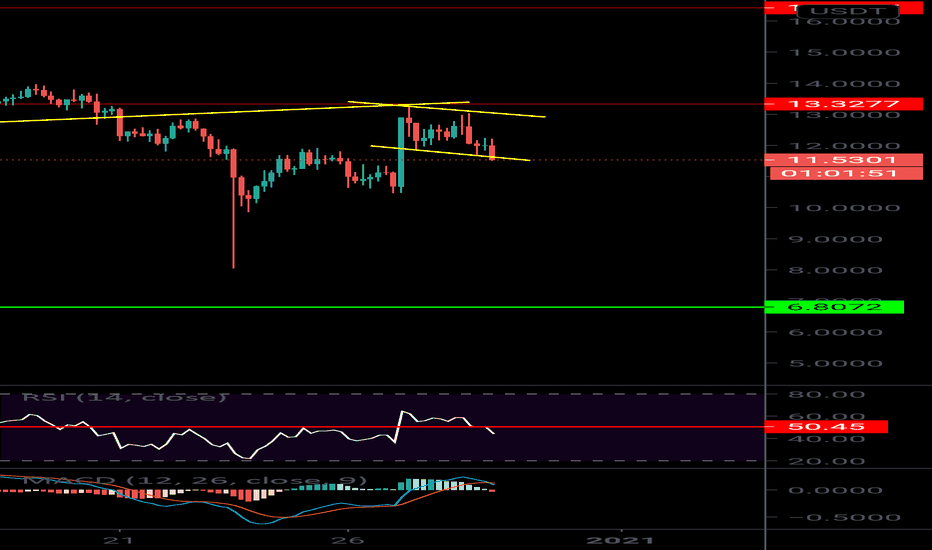The width and height of the screenshot is (932, 550).
Task: Click the 10.0000 price axis tick
Action: click(844, 208)
